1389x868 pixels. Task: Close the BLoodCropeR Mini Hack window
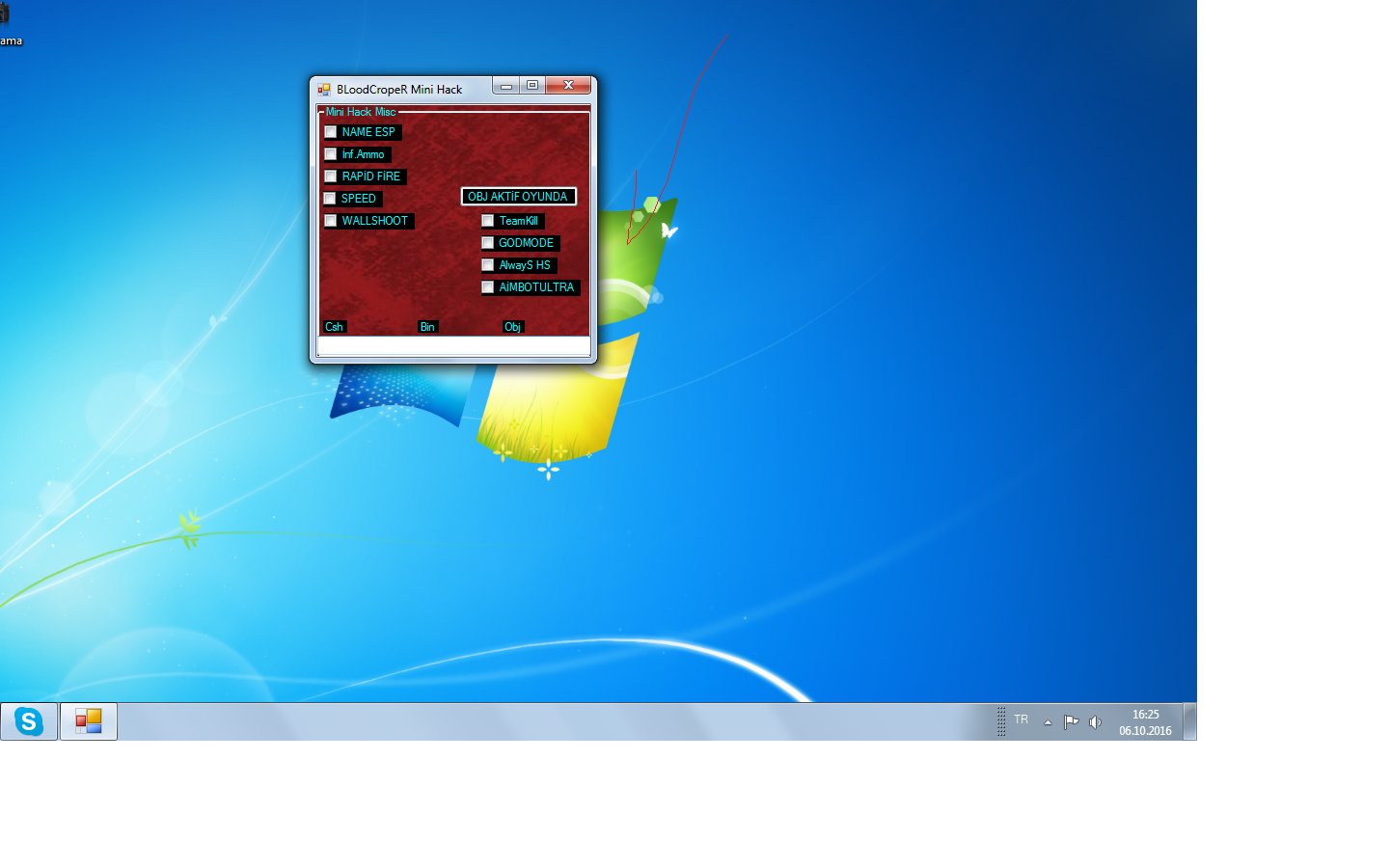[x=568, y=86]
